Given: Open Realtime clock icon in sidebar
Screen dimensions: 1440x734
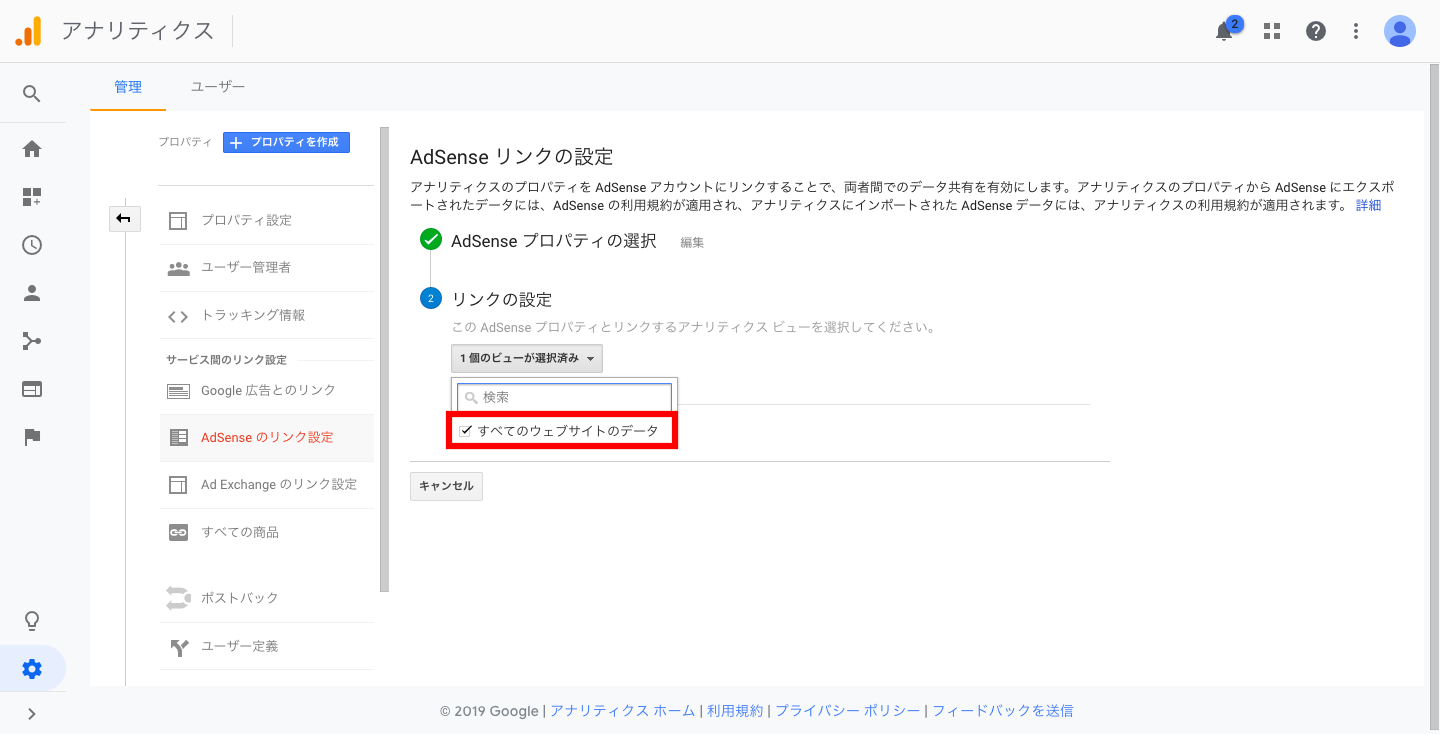Looking at the screenshot, I should 32,245.
